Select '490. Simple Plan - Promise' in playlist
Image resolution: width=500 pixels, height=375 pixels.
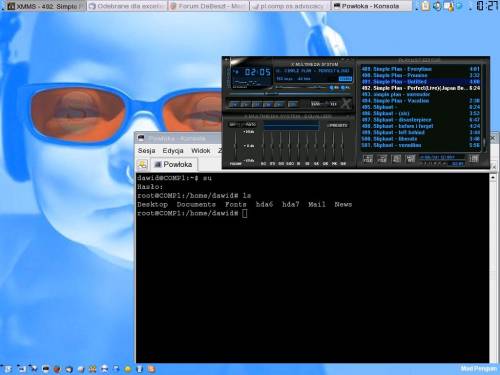(x=421, y=75)
